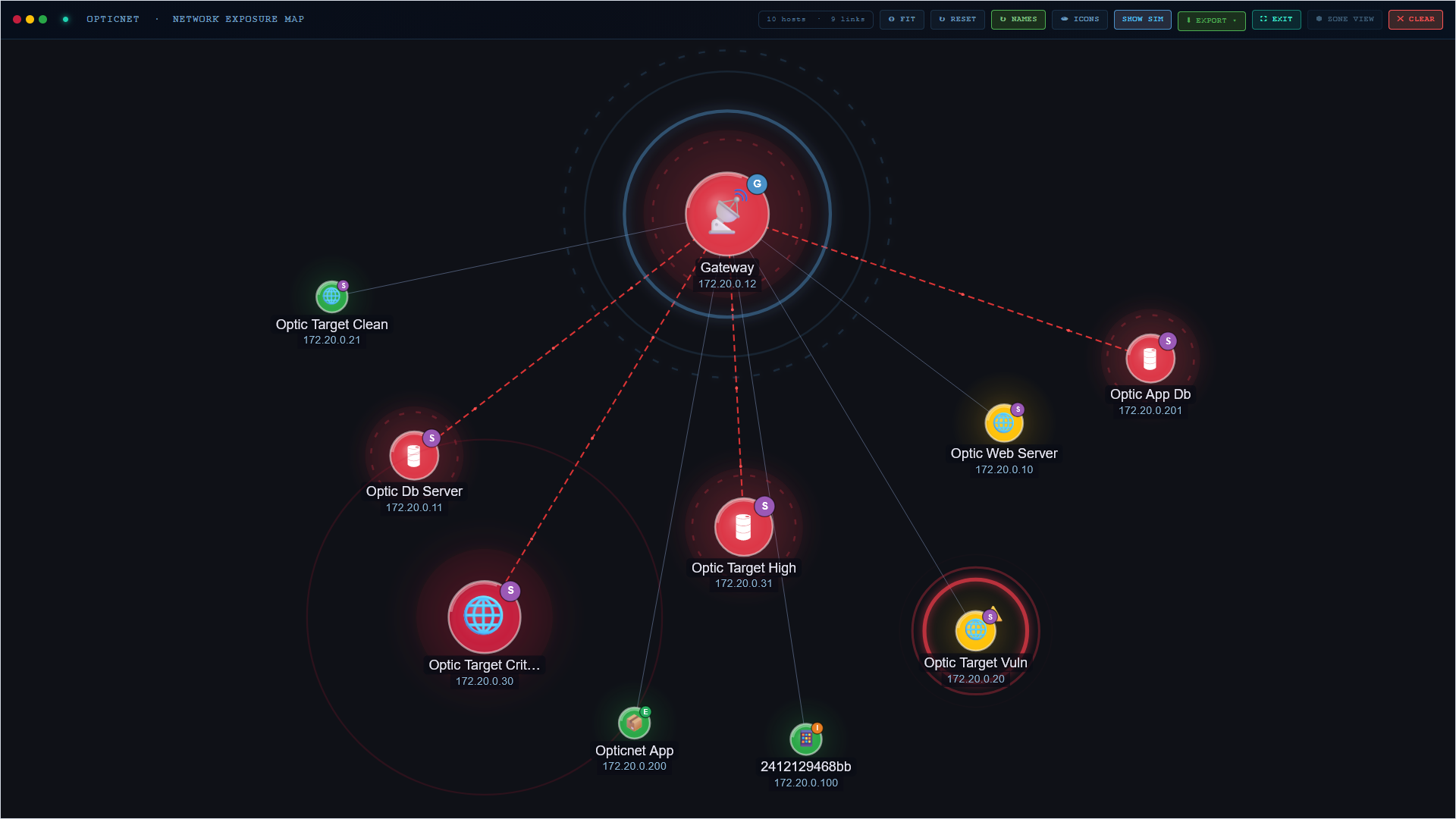Click the 172.20.0.100 IP address
Screen dimensions: 1456x819
pyautogui.click(x=805, y=783)
